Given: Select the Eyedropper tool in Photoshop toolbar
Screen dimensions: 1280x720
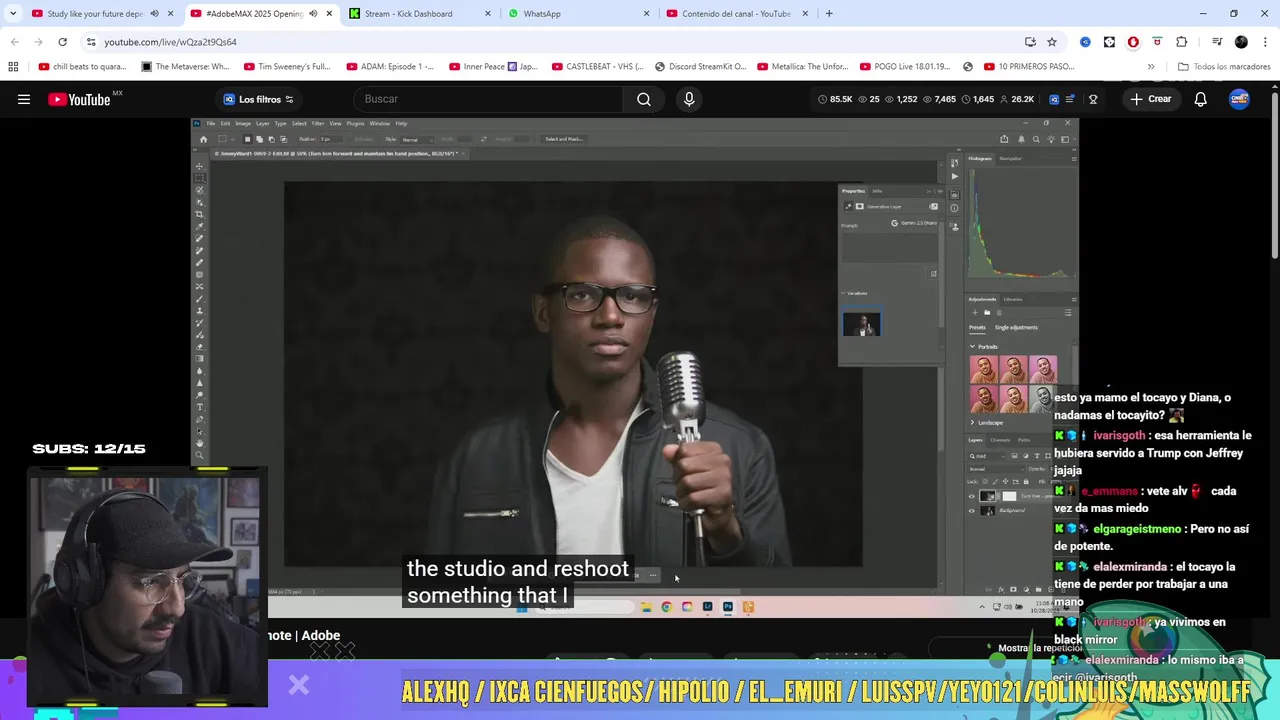Looking at the screenshot, I should [x=199, y=227].
